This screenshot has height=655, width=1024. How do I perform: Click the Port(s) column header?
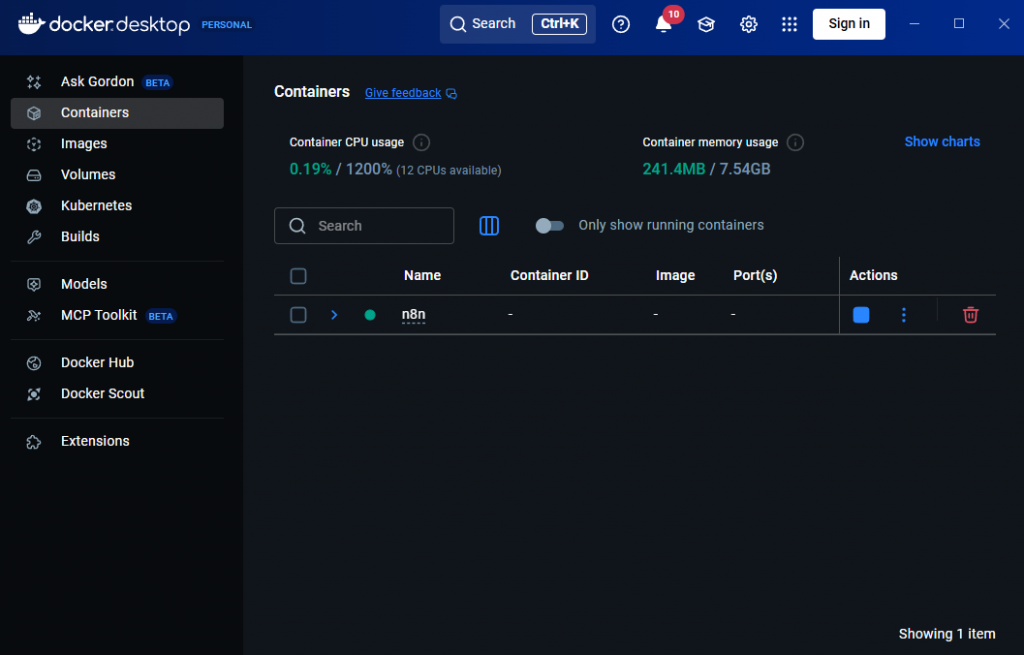coord(755,276)
